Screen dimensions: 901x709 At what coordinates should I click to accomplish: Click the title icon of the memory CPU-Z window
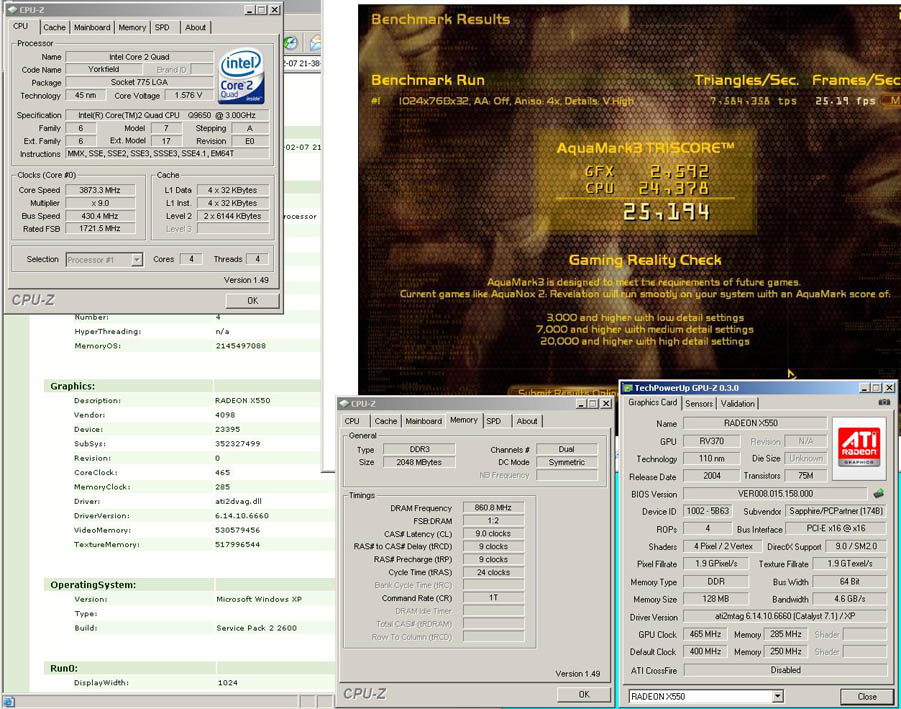(344, 403)
